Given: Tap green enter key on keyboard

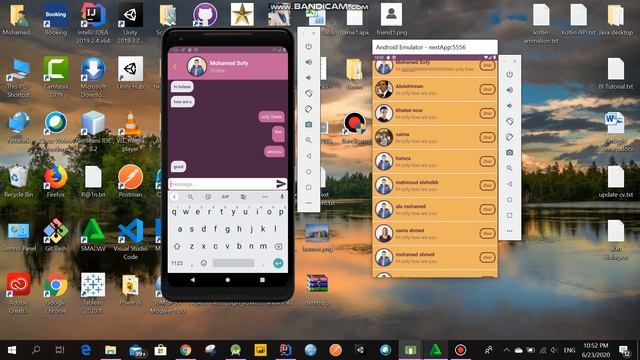Looking at the screenshot, I should pyautogui.click(x=278, y=263).
